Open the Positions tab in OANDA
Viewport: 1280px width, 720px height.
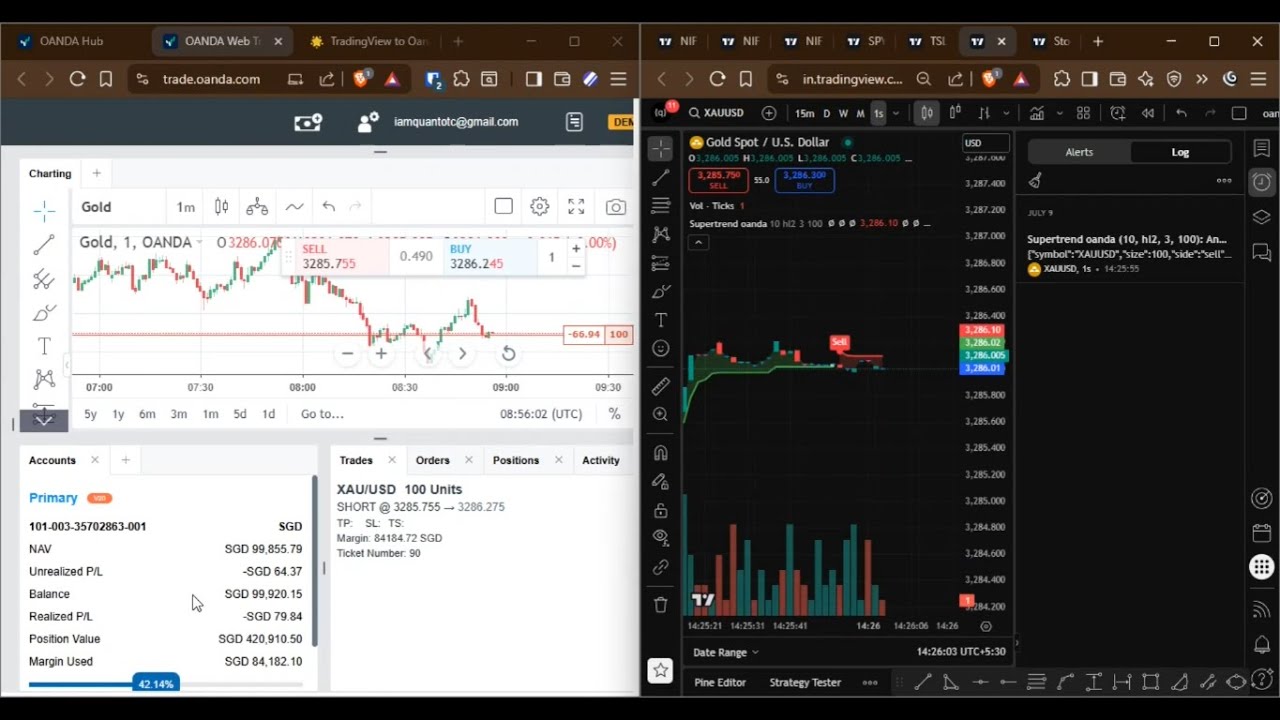tap(516, 460)
